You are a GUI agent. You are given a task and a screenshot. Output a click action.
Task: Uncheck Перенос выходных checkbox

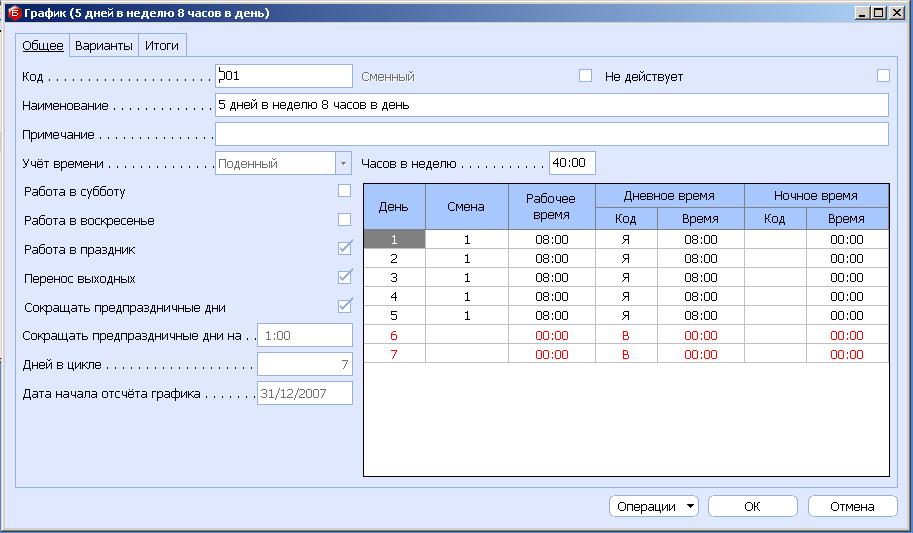click(x=345, y=277)
